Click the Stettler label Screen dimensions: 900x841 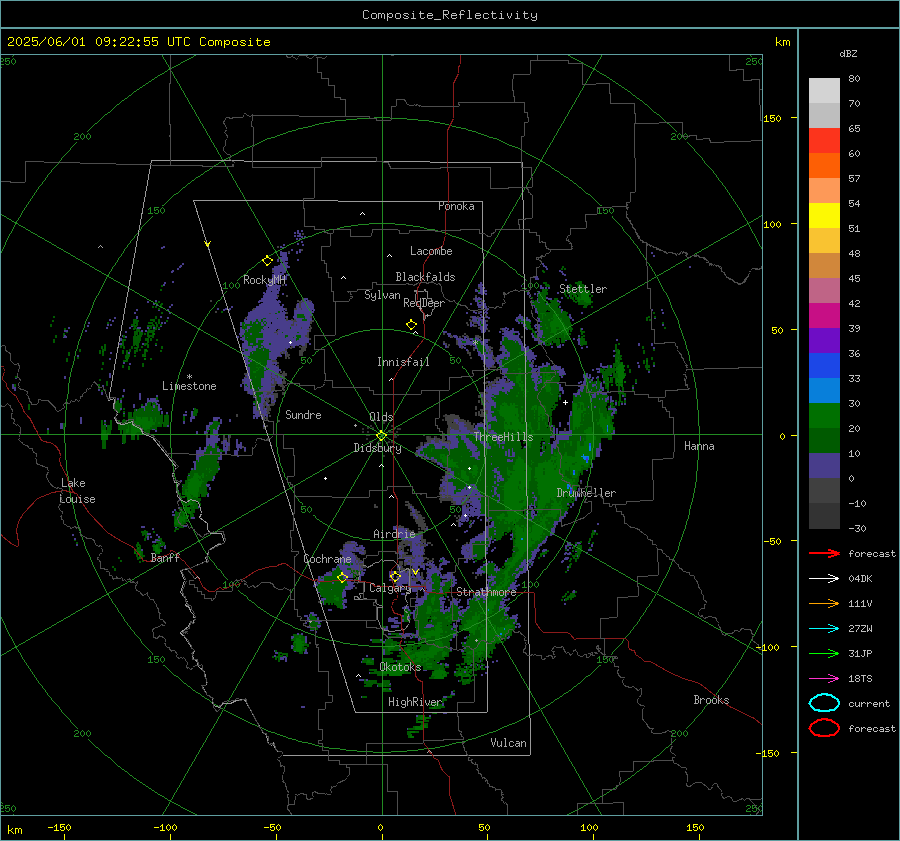click(x=583, y=289)
